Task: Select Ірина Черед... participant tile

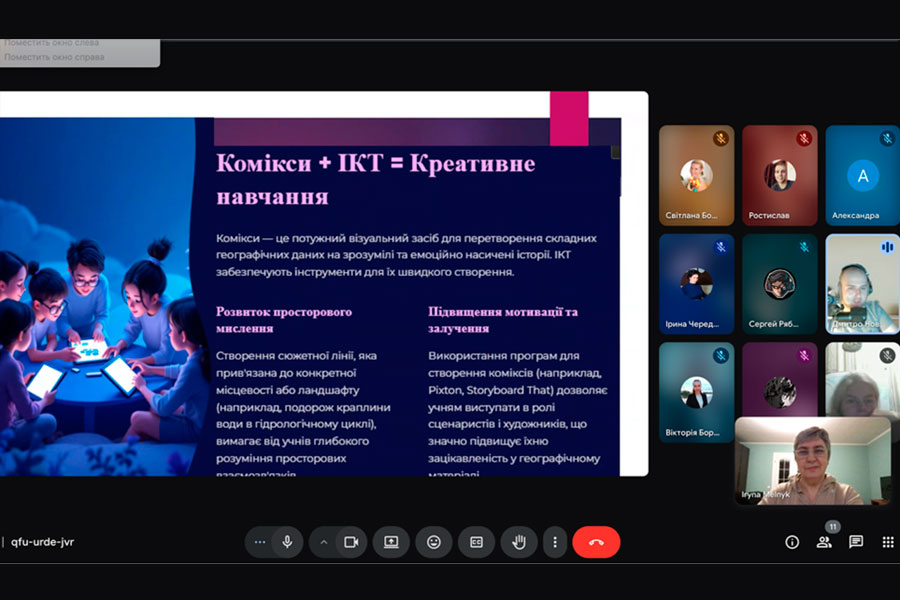Action: click(x=696, y=284)
